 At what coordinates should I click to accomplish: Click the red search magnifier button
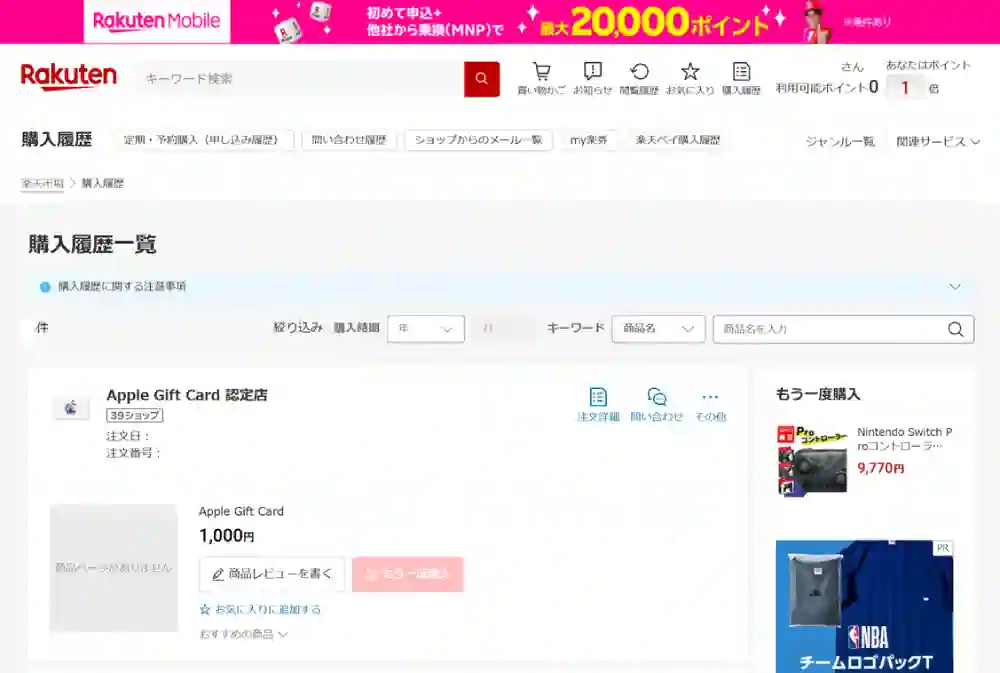point(482,79)
